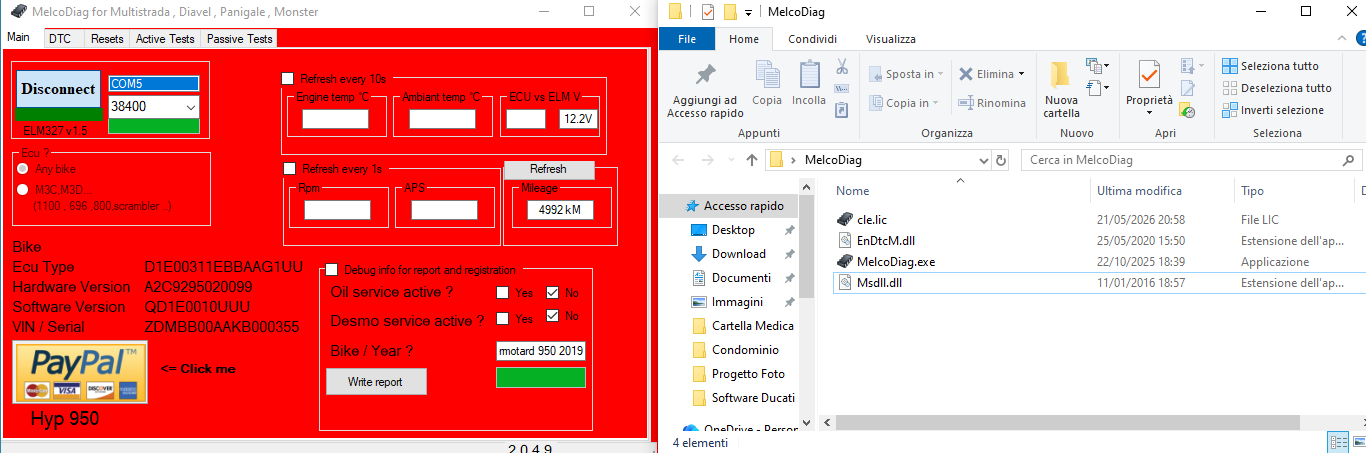Click the PayPal donate image
This screenshot has height=453, width=1366.
[x=80, y=372]
